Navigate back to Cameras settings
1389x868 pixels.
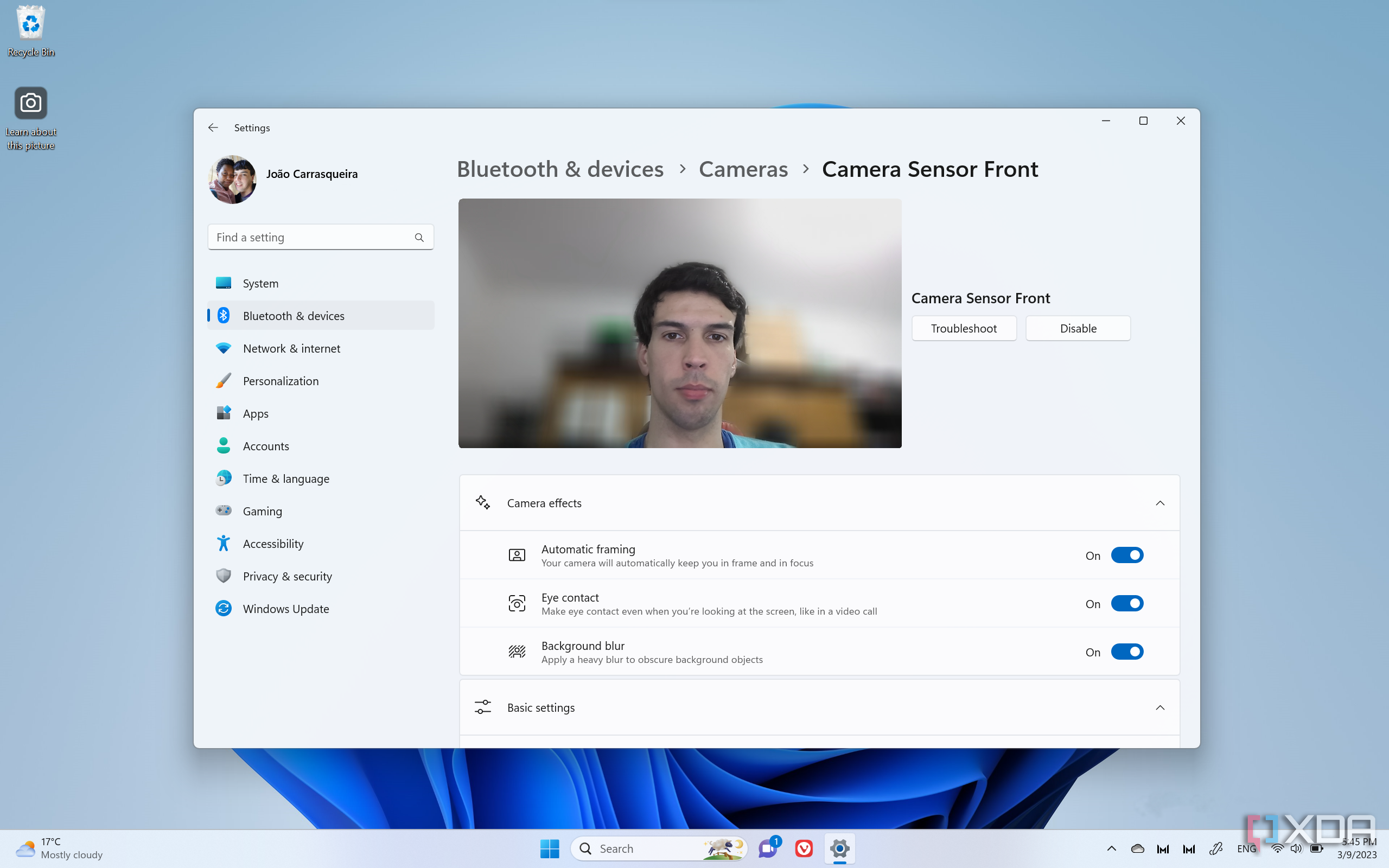(743, 168)
